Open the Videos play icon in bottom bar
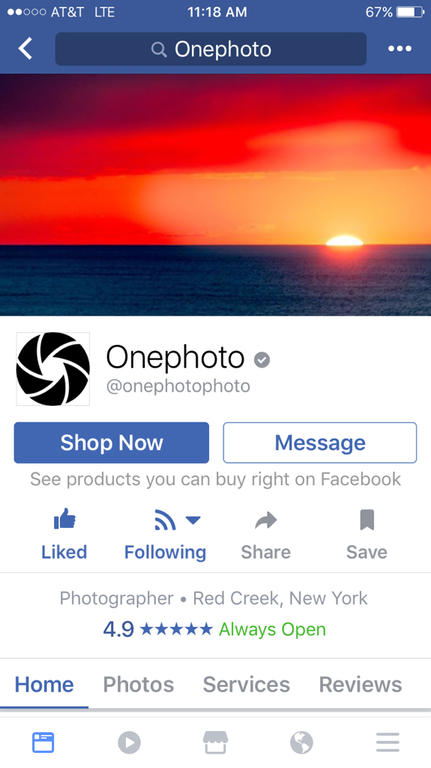The image size is (431, 768). tap(129, 743)
